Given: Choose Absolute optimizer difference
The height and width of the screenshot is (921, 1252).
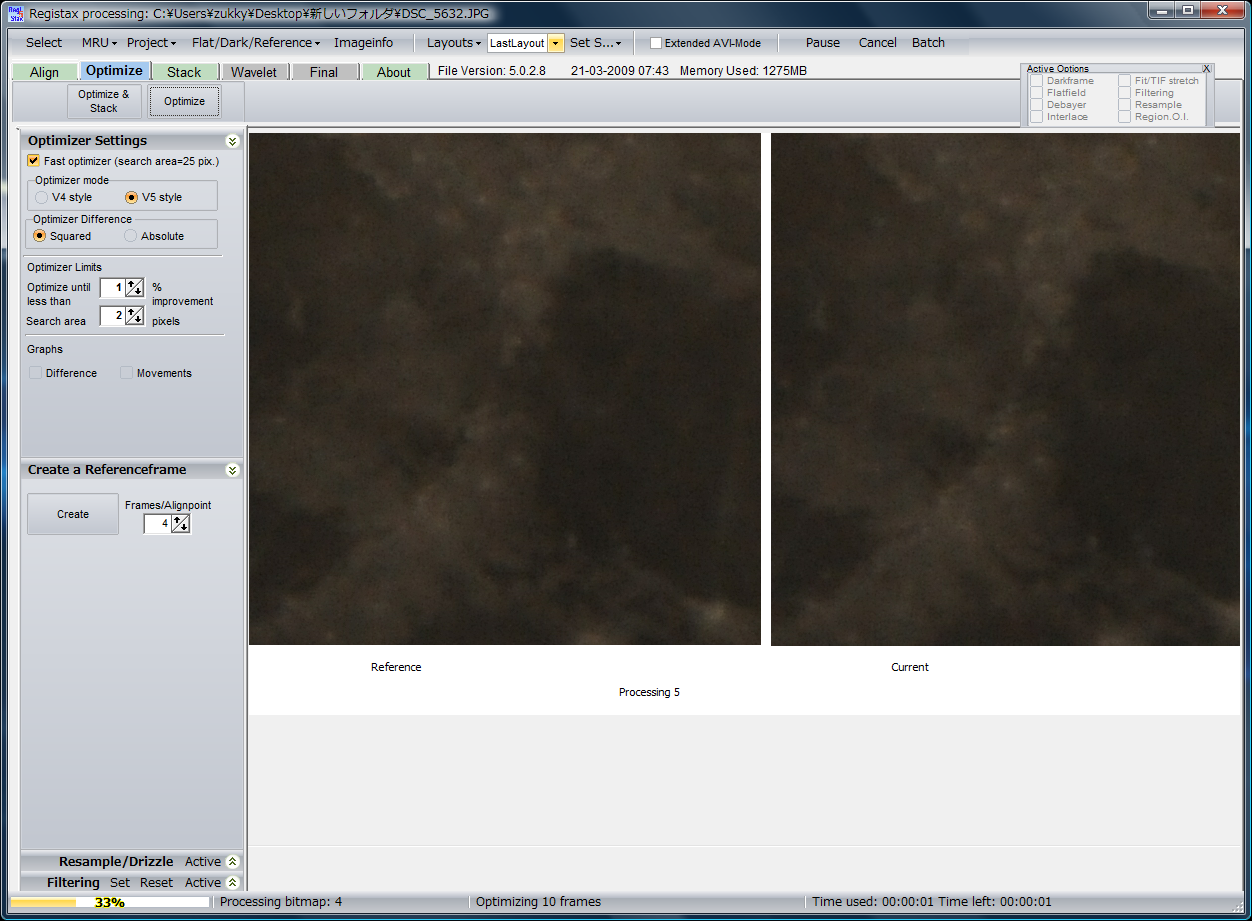Looking at the screenshot, I should pos(131,236).
